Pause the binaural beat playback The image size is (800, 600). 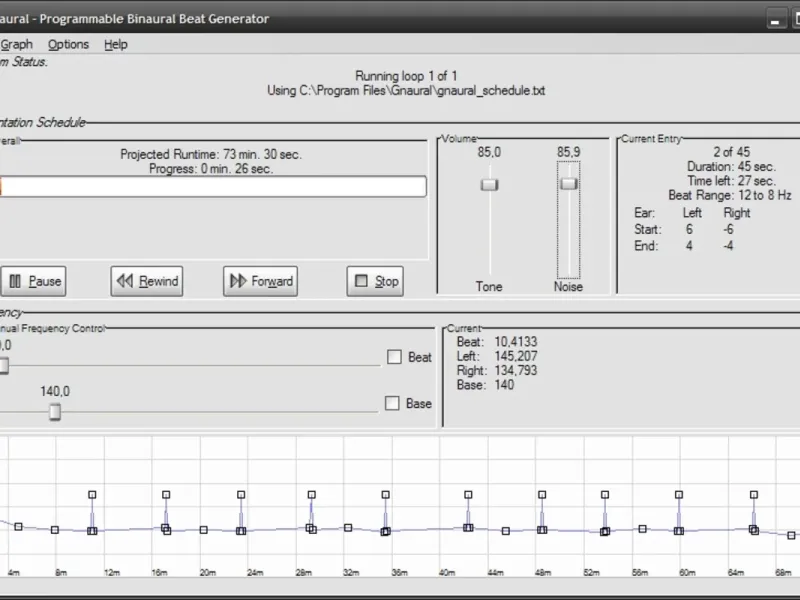pyautogui.click(x=33, y=281)
